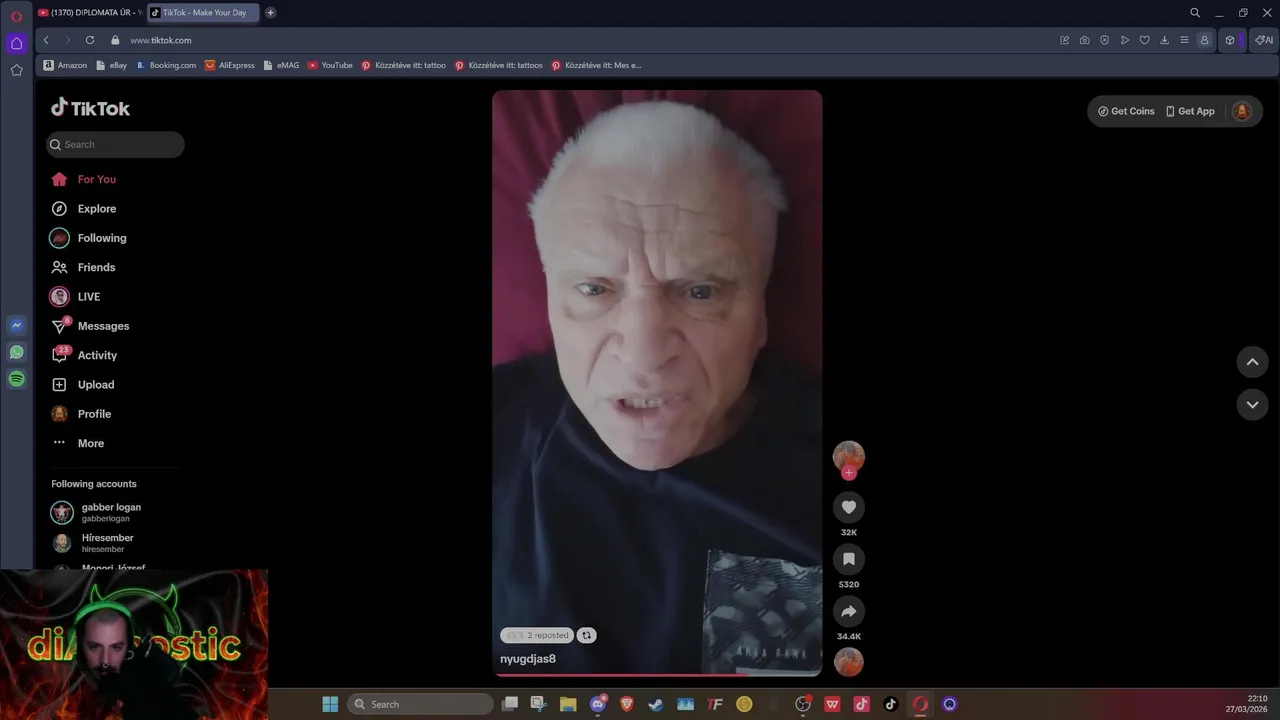This screenshot has width=1280, height=720.
Task: Follow creator via plus on avatar
Action: [x=849, y=473]
